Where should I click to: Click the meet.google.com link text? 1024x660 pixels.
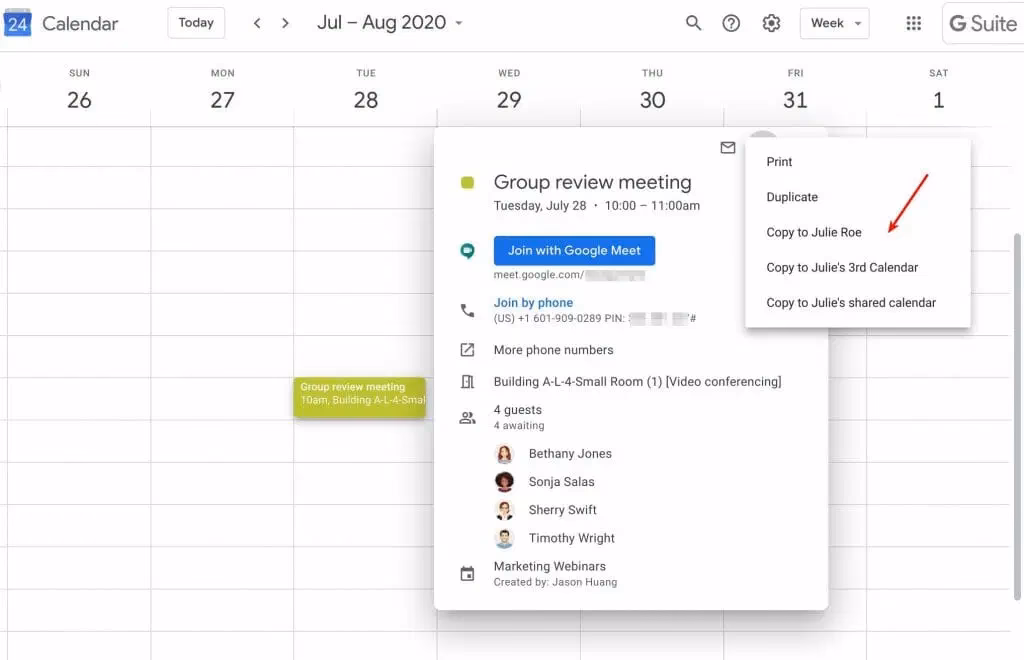(x=539, y=275)
